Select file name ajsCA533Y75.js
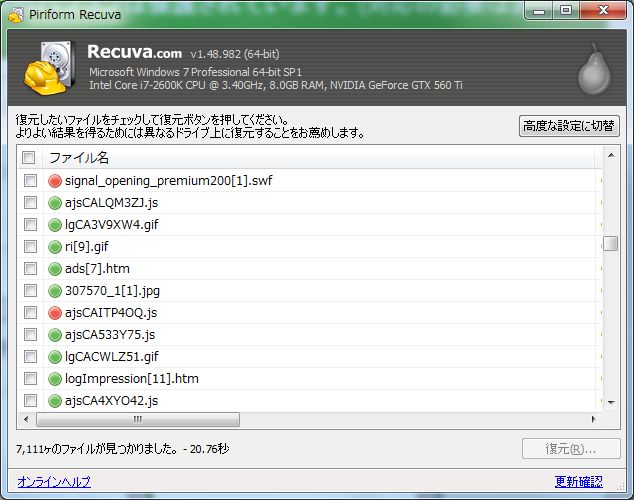Screen dimensions: 634x500 coord(110,335)
